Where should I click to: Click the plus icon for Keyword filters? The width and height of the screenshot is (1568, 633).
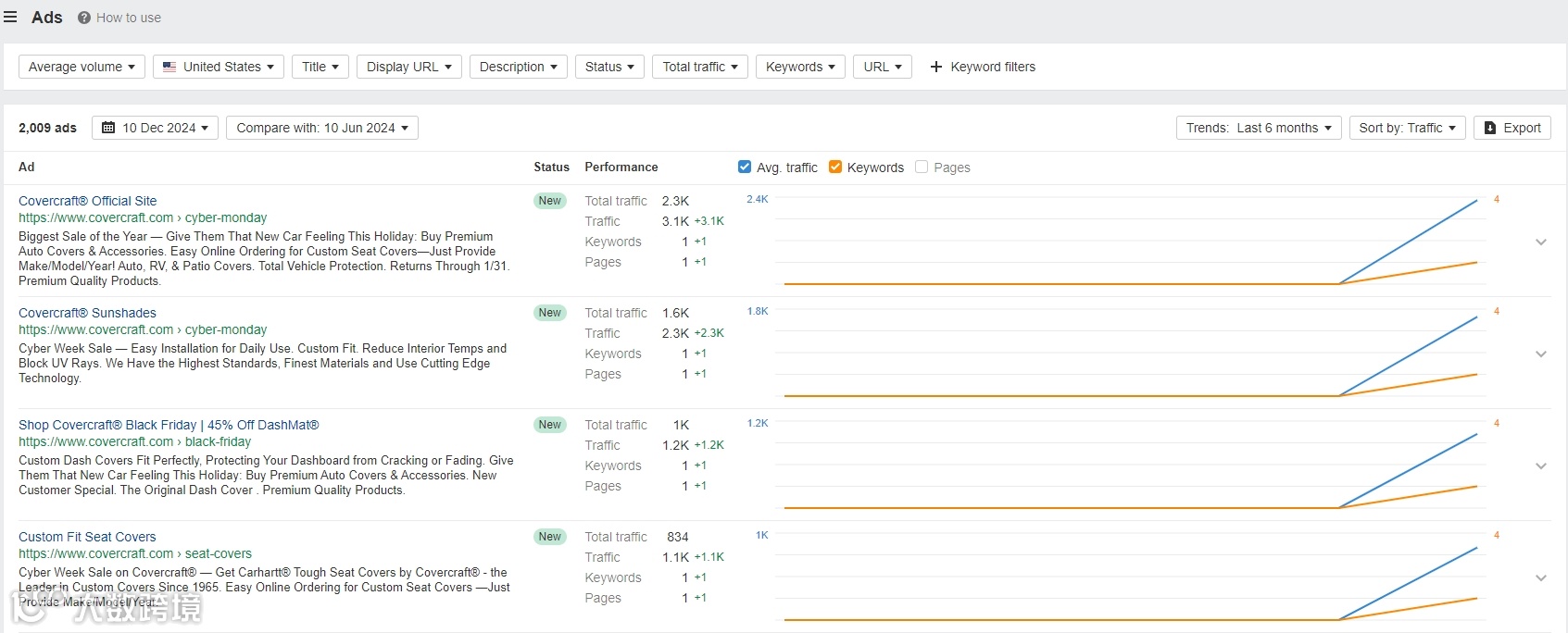point(936,67)
